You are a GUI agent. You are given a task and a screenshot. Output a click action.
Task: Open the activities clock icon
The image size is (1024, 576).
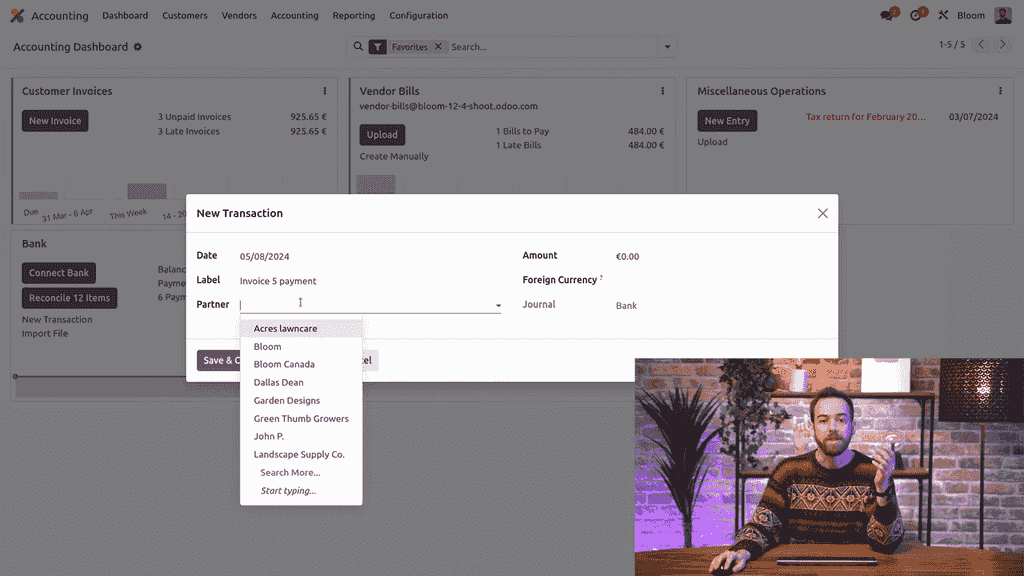(915, 16)
